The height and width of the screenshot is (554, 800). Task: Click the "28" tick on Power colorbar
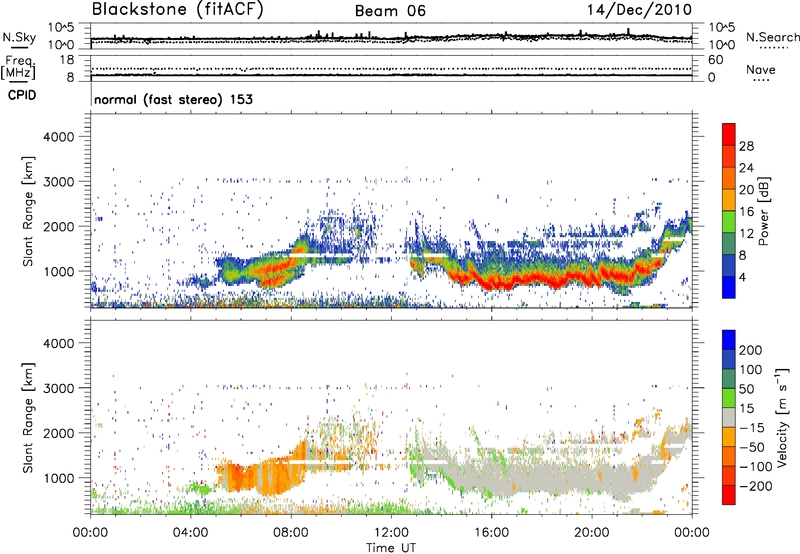[746, 146]
